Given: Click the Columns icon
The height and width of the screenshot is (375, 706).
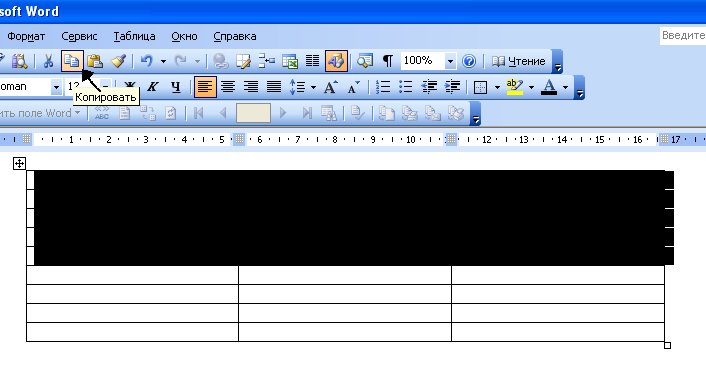Looking at the screenshot, I should pyautogui.click(x=312, y=61).
